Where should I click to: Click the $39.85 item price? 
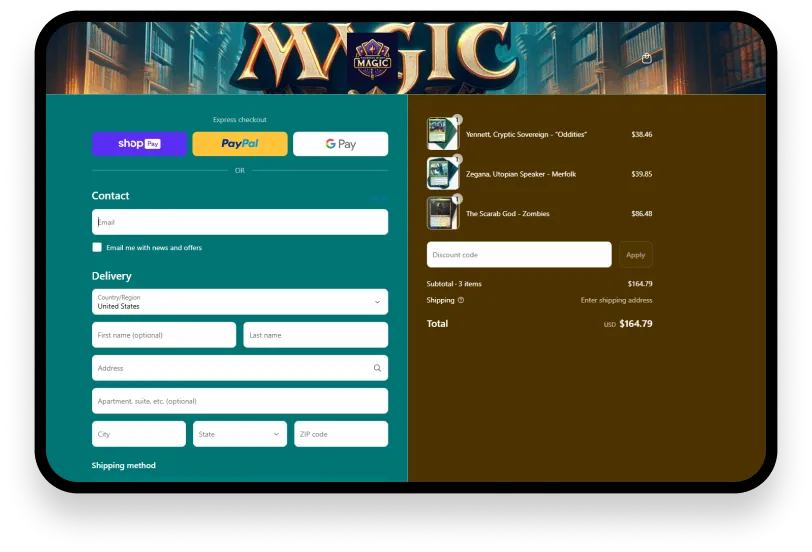642,174
